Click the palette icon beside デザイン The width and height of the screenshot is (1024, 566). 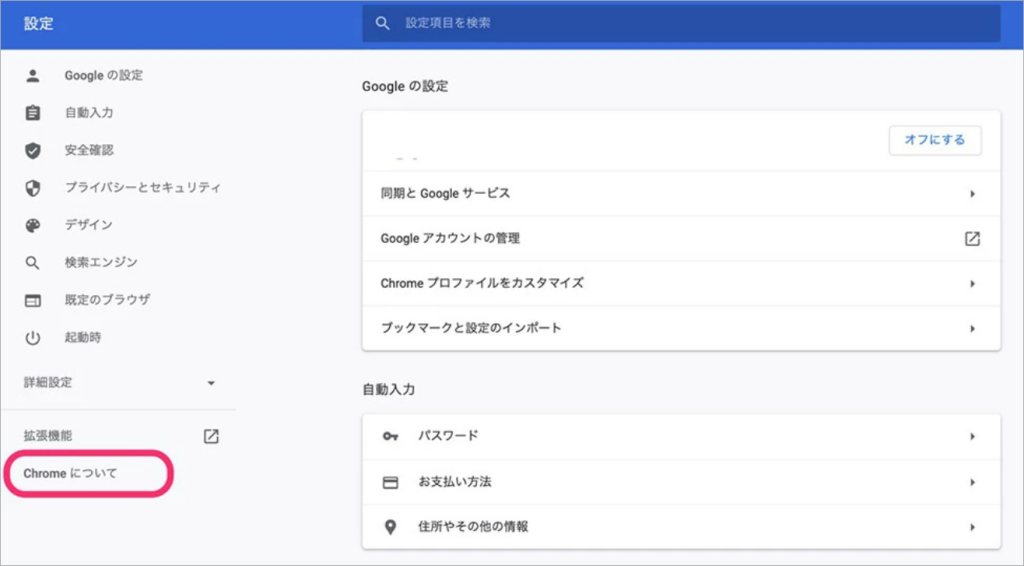[x=33, y=225]
